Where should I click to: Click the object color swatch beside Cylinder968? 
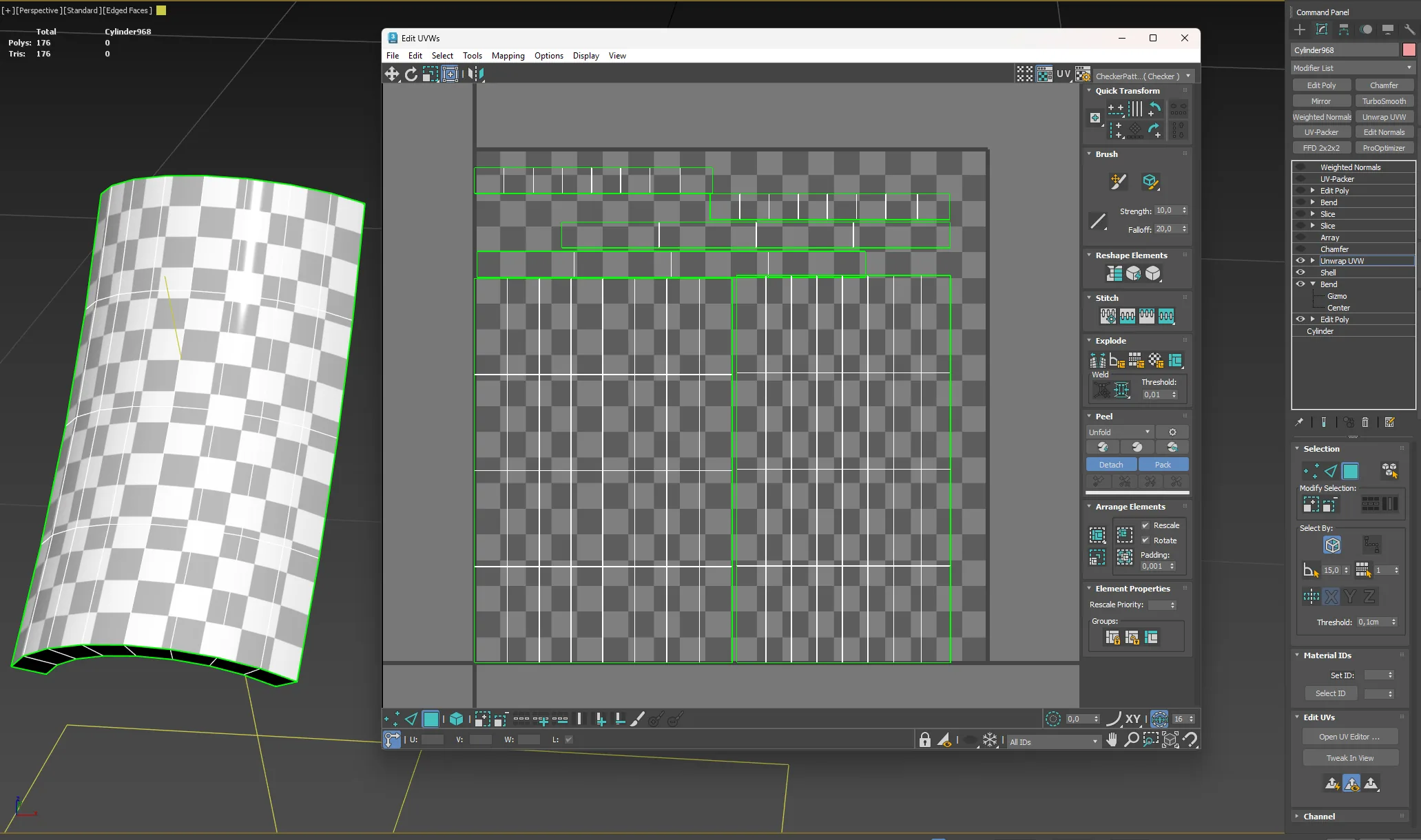1409,50
